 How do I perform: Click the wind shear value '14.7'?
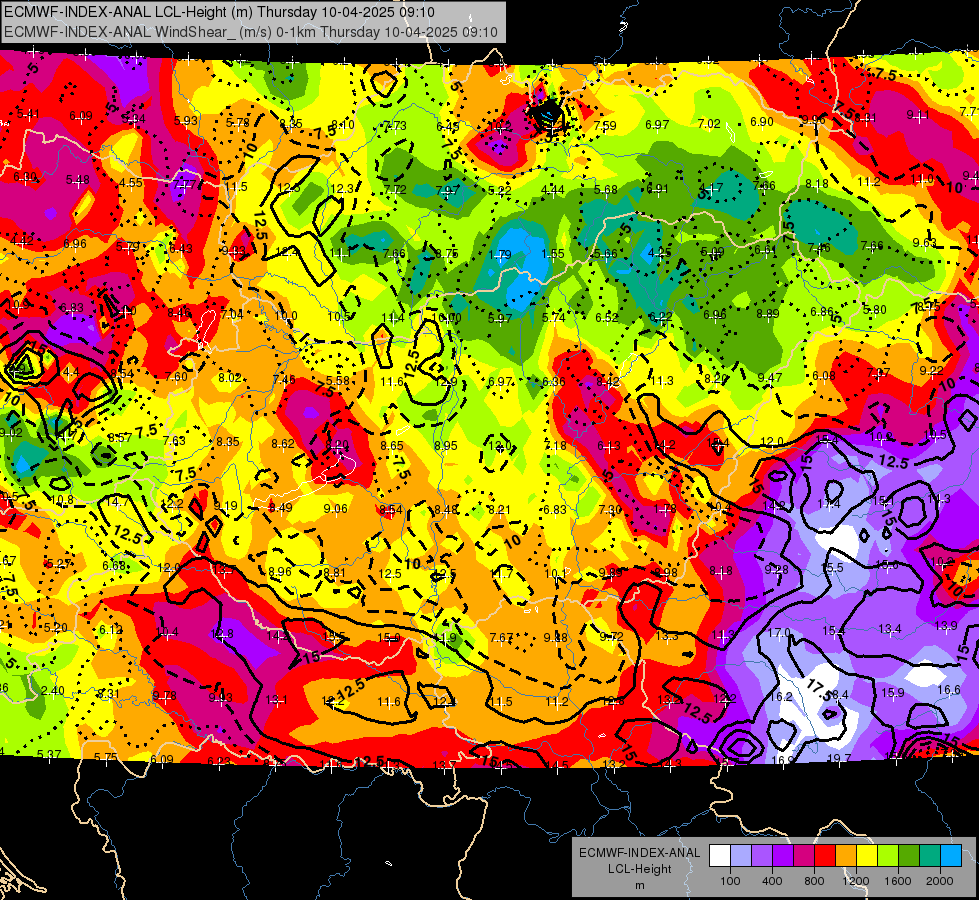click(x=117, y=502)
